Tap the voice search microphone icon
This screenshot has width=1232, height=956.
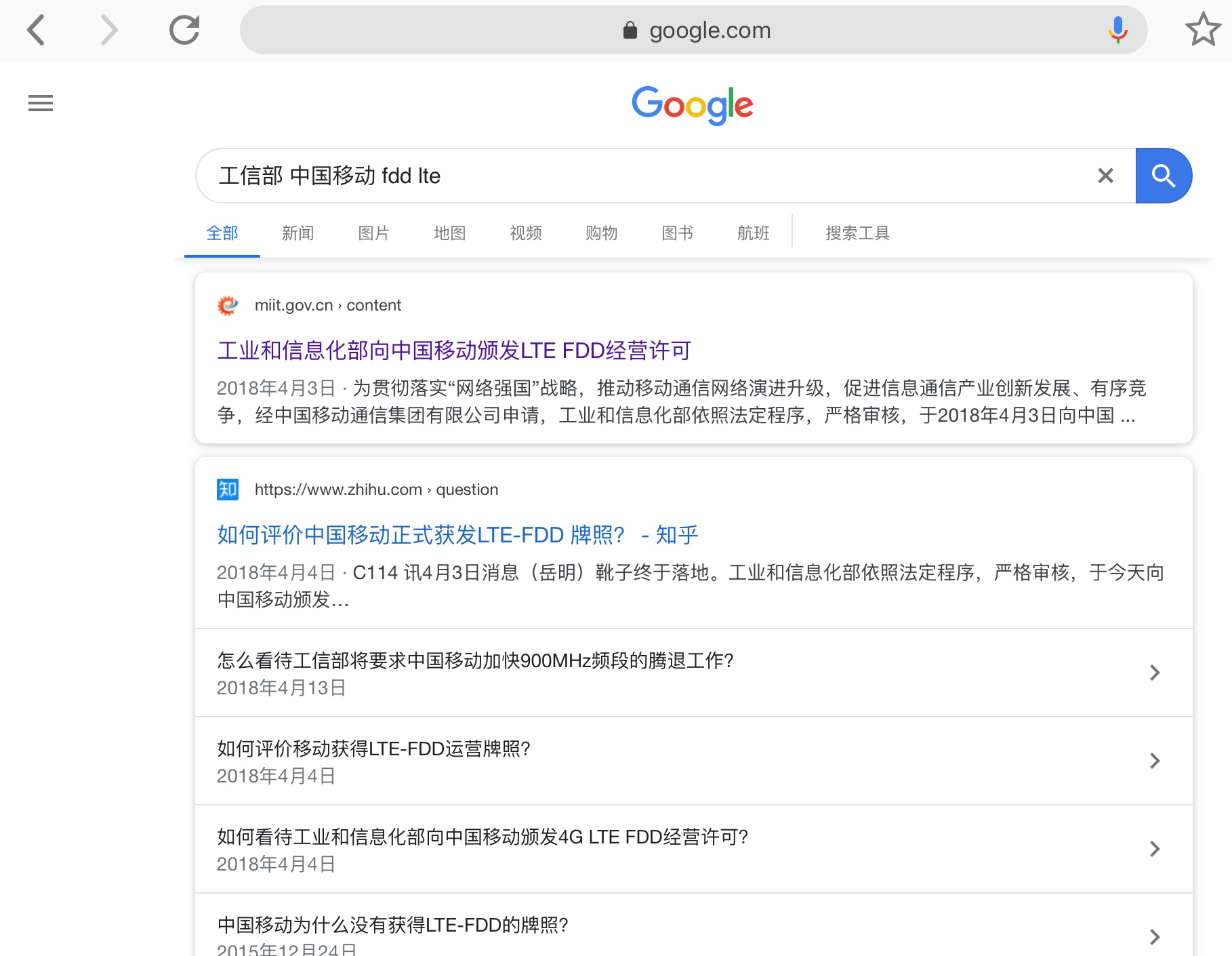1117,31
